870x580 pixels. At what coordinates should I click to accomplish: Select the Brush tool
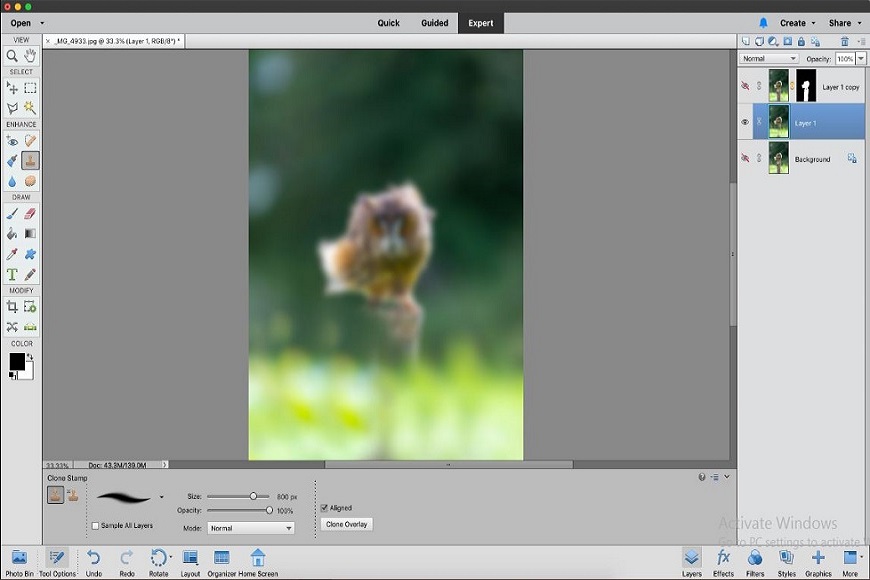coord(12,213)
